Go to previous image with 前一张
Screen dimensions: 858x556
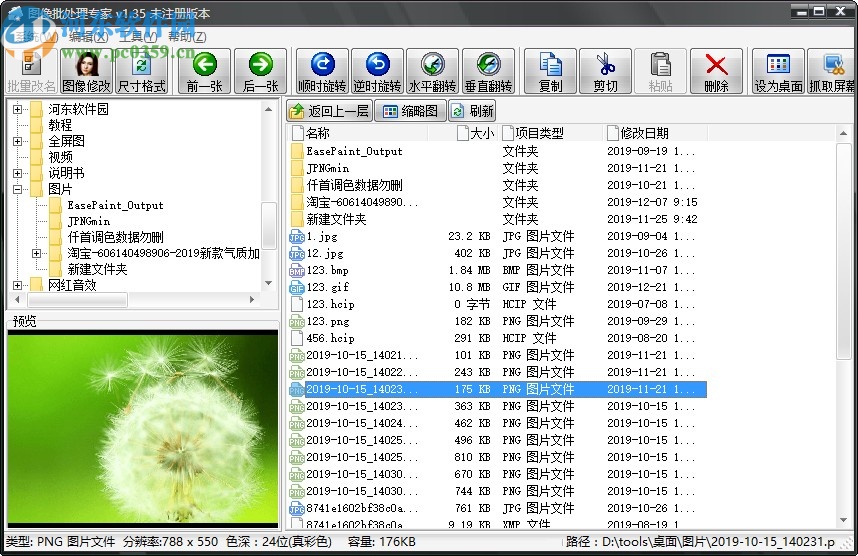pyautogui.click(x=204, y=72)
